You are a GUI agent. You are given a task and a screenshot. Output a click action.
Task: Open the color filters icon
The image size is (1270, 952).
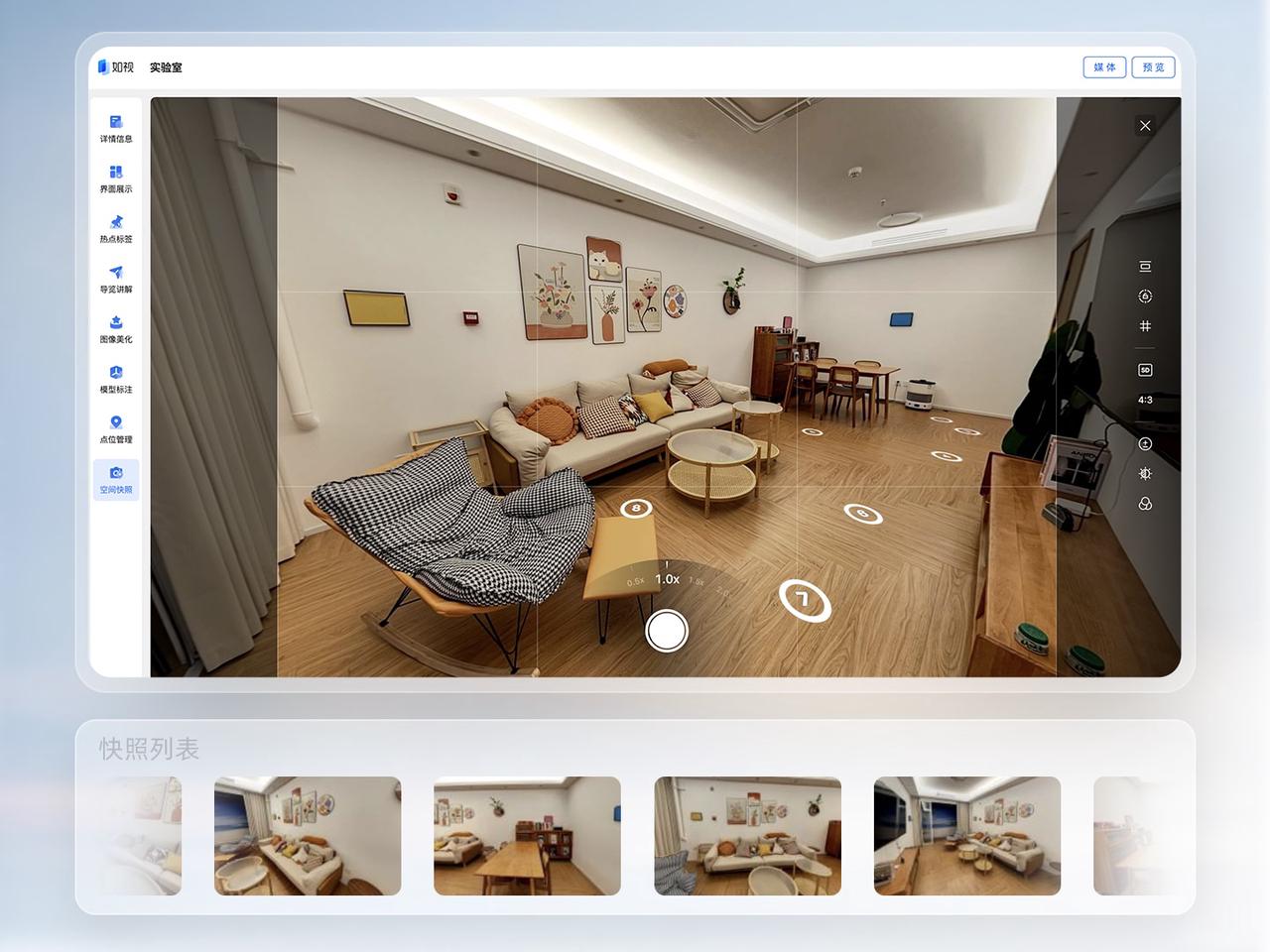(x=1145, y=504)
